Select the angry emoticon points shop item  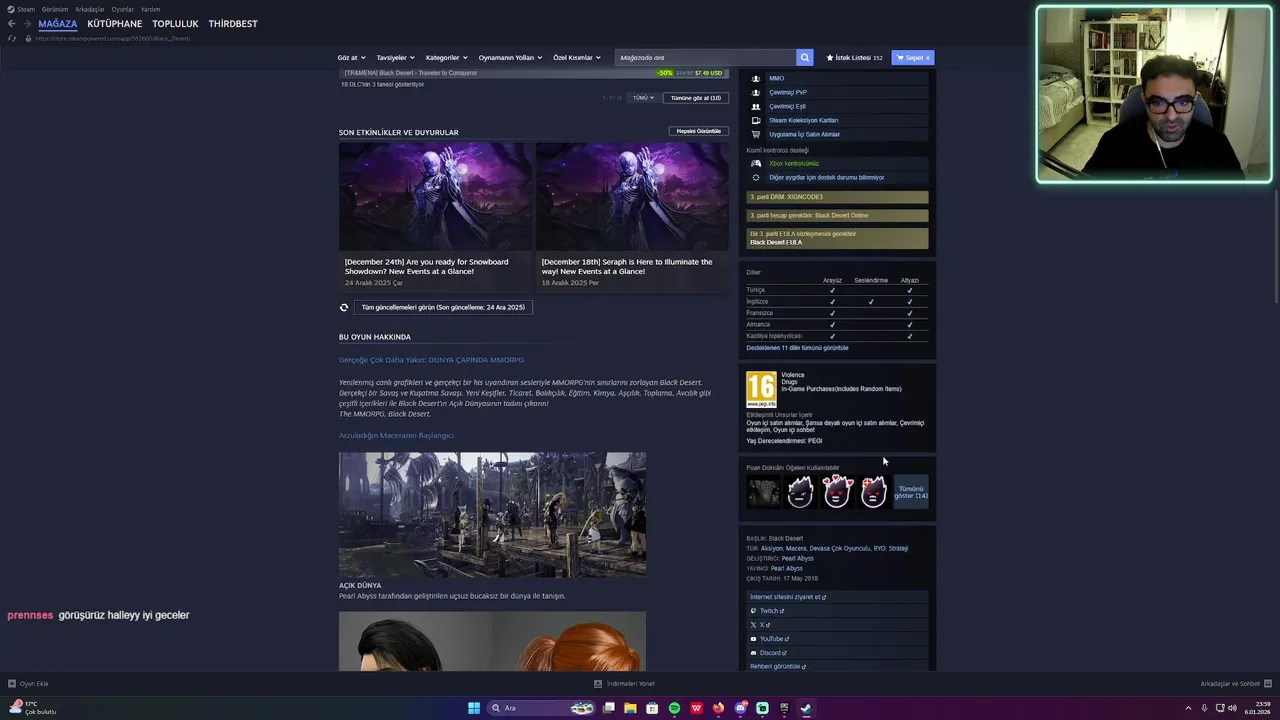(874, 491)
